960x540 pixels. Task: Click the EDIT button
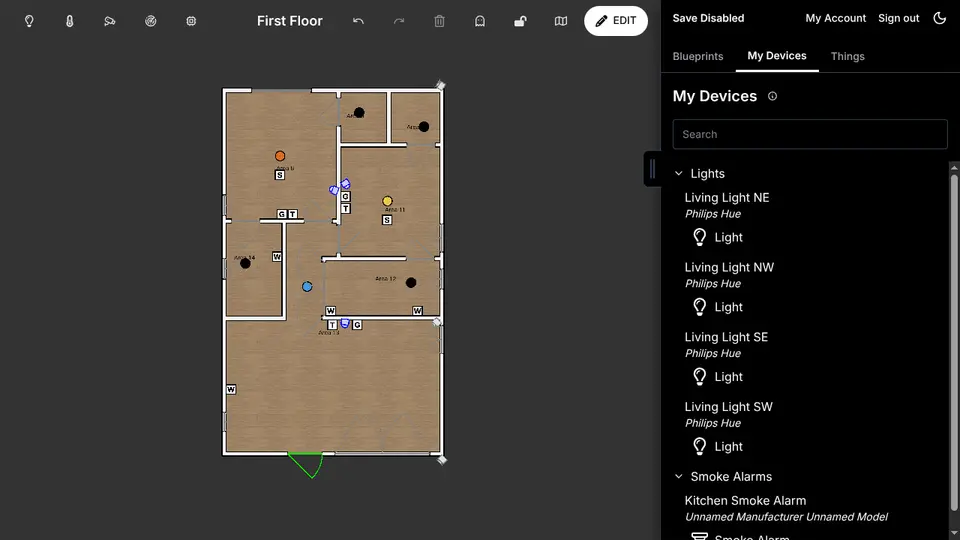point(616,21)
